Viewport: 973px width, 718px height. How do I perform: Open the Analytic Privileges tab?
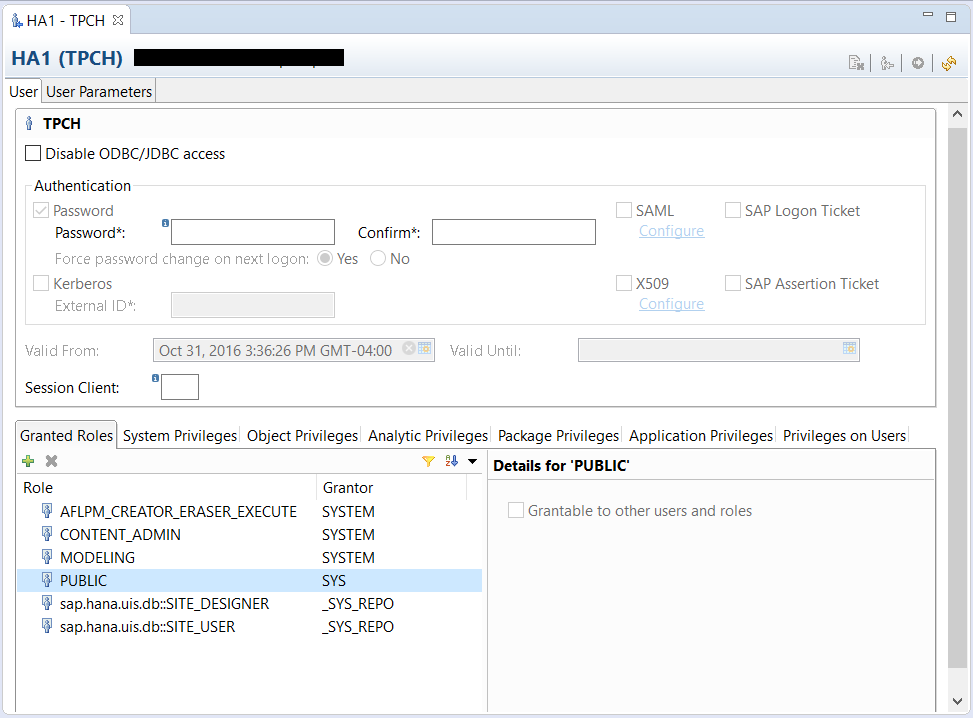pyautogui.click(x=428, y=436)
